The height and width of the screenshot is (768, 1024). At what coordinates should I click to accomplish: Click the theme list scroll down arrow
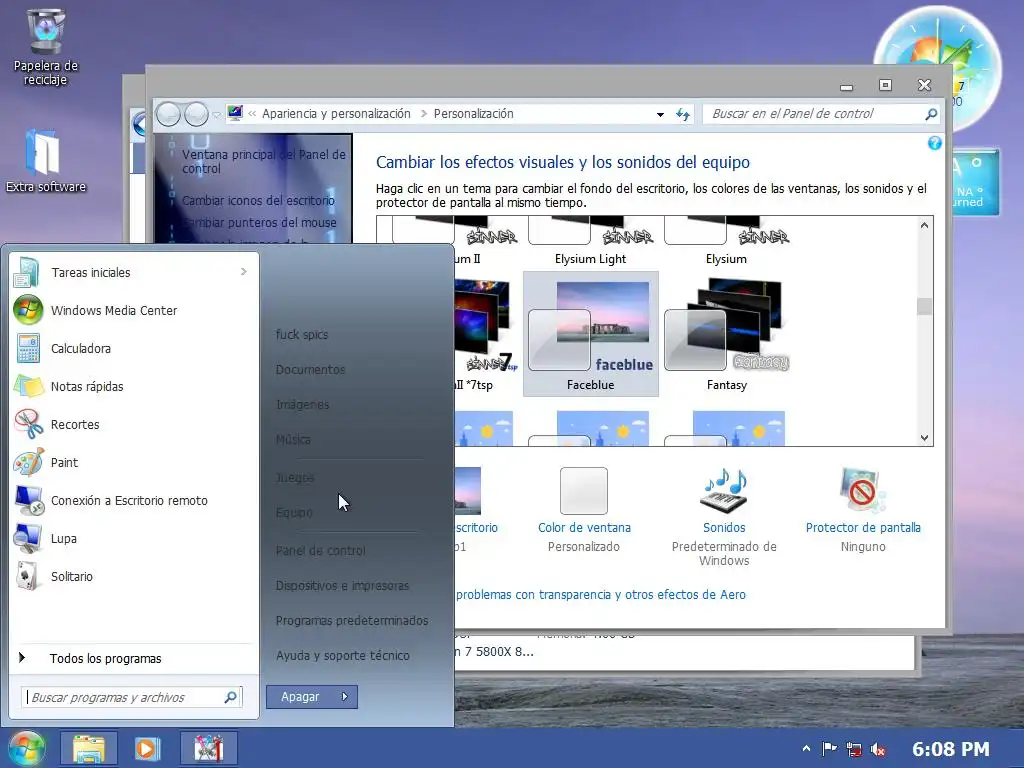pos(924,438)
